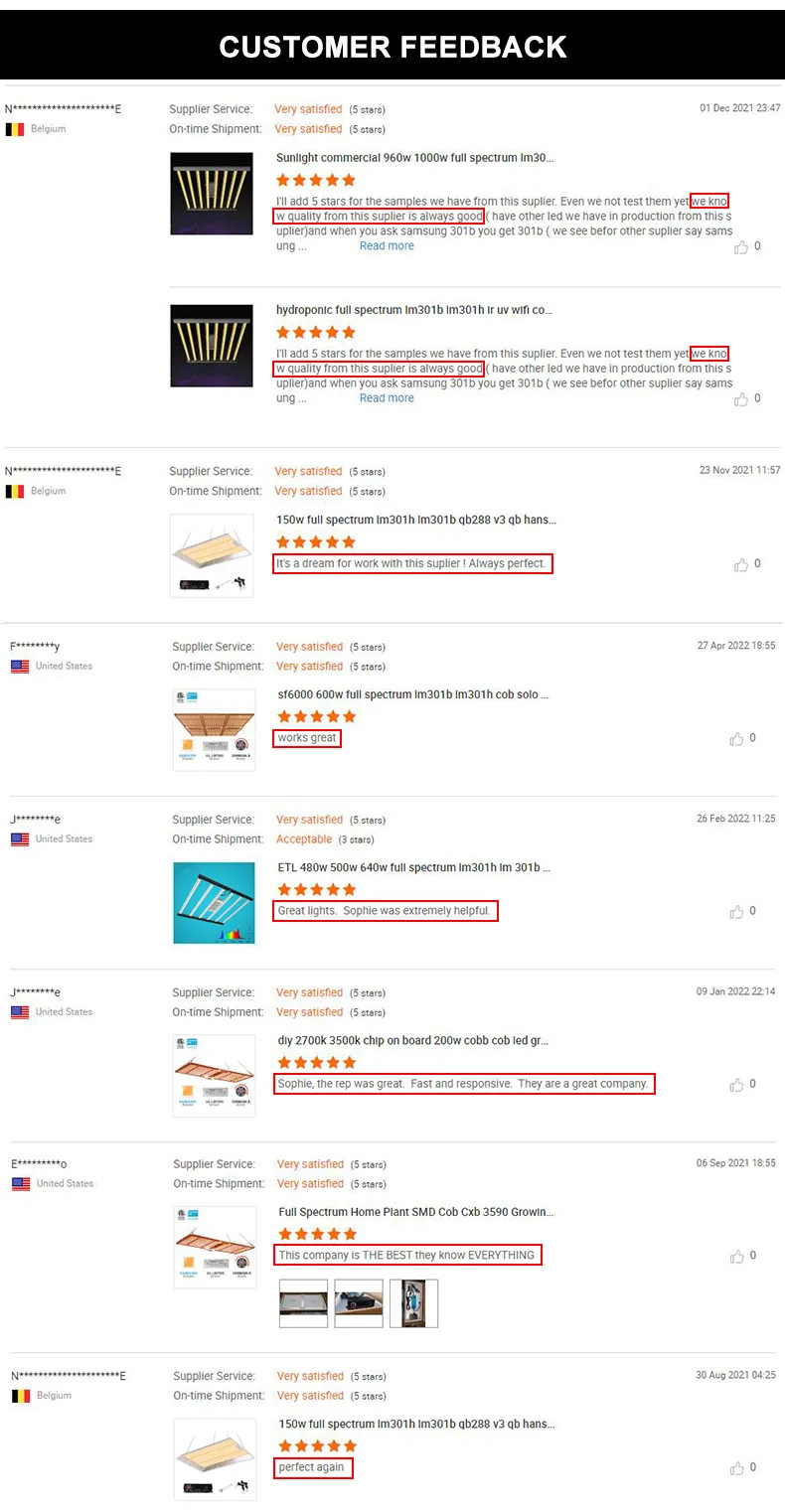Image resolution: width=785 pixels, height=1512 pixels.
Task: Click thumbs-up beside 'perfect again' review
Action: click(x=736, y=1468)
